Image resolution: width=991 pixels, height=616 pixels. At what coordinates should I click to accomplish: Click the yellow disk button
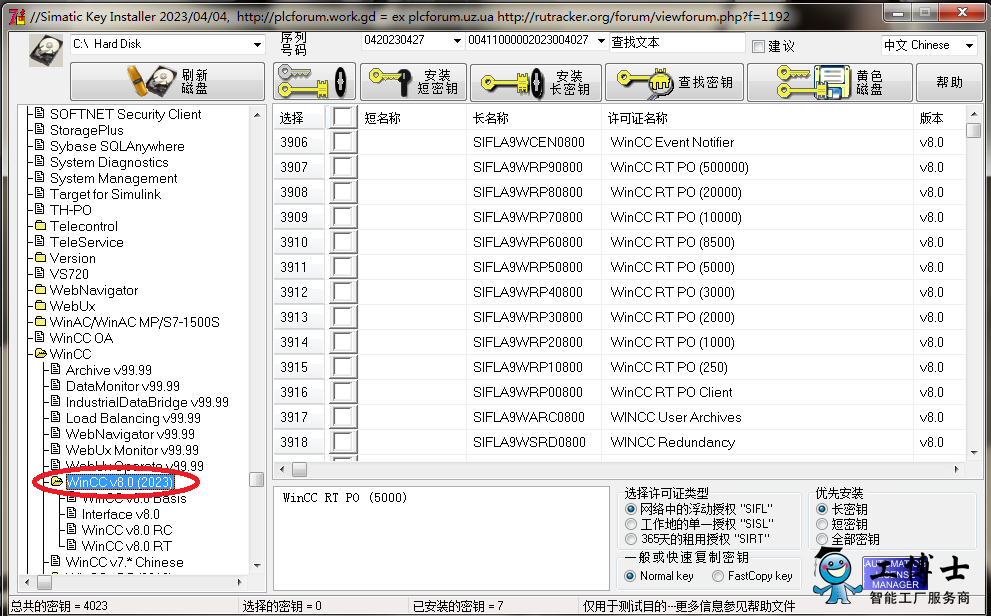pyautogui.click(x=829, y=82)
